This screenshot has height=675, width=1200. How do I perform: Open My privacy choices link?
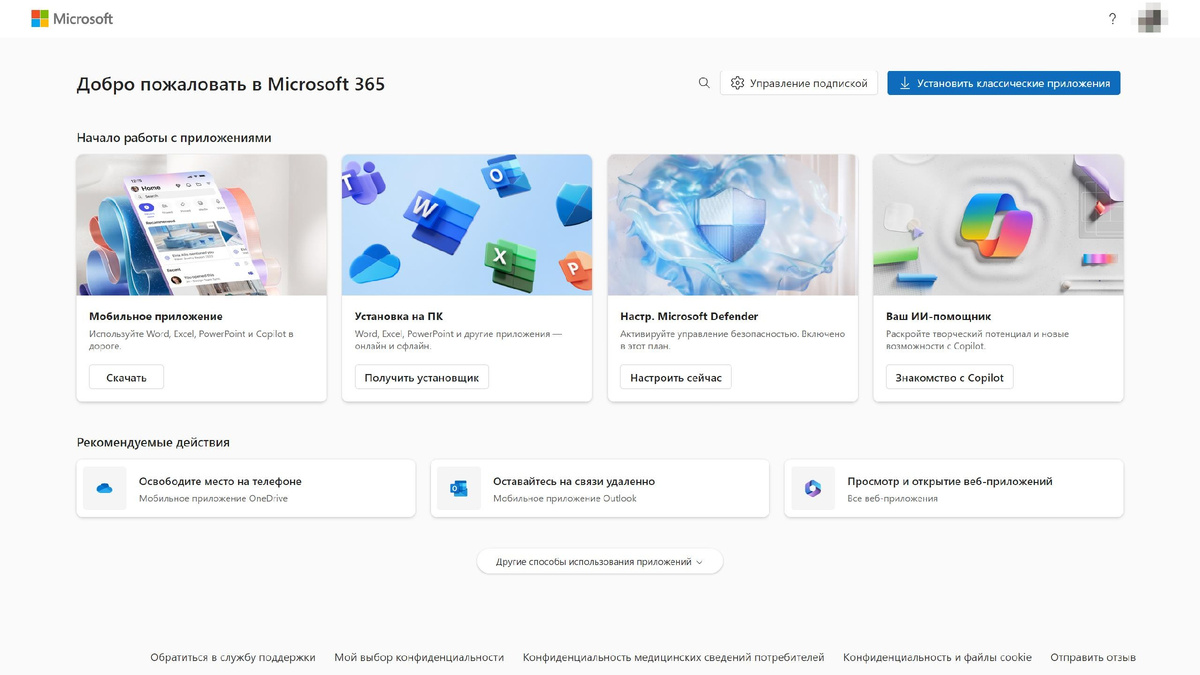point(419,657)
